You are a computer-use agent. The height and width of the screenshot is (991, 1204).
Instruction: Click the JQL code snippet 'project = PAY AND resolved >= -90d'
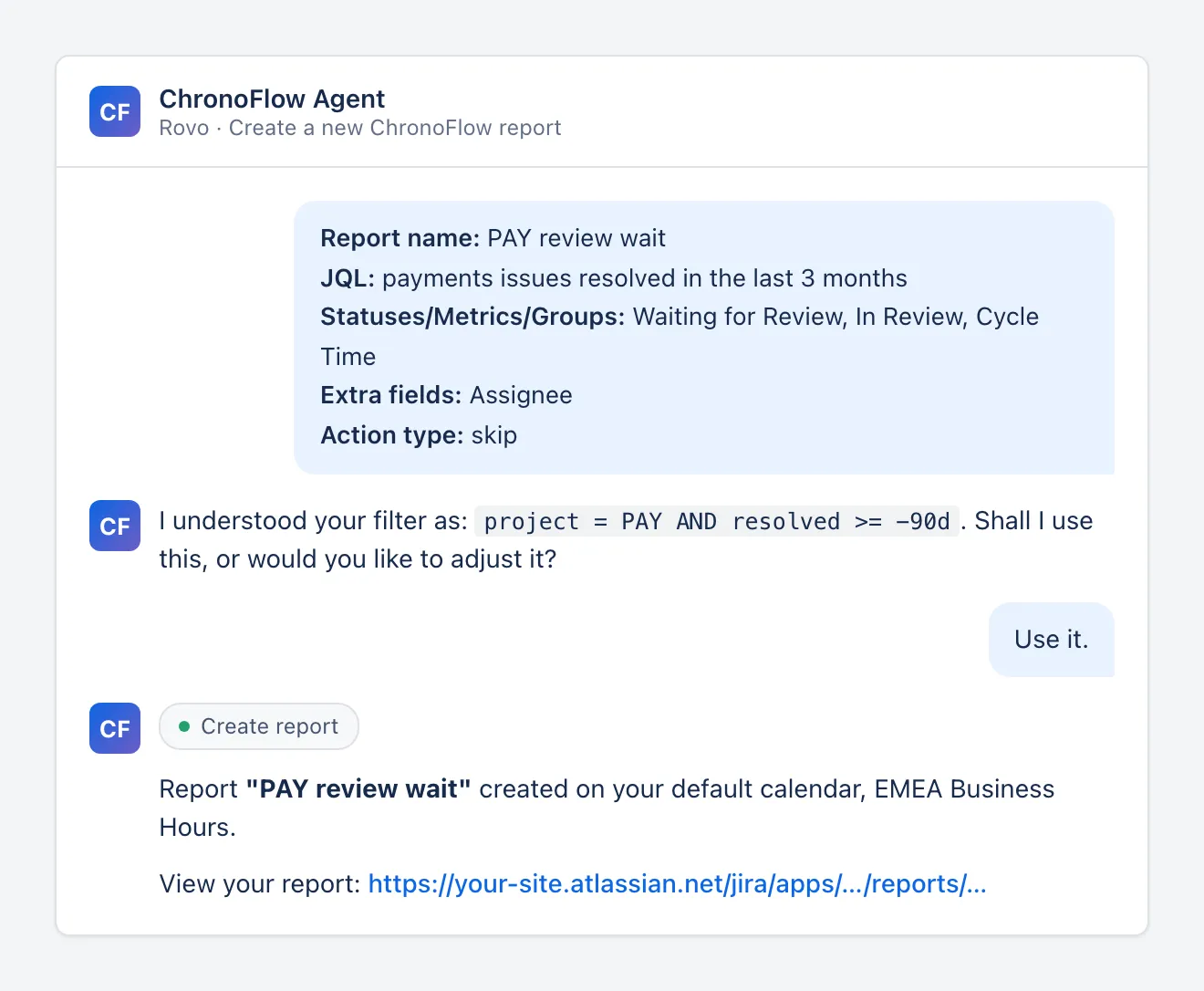click(x=717, y=521)
